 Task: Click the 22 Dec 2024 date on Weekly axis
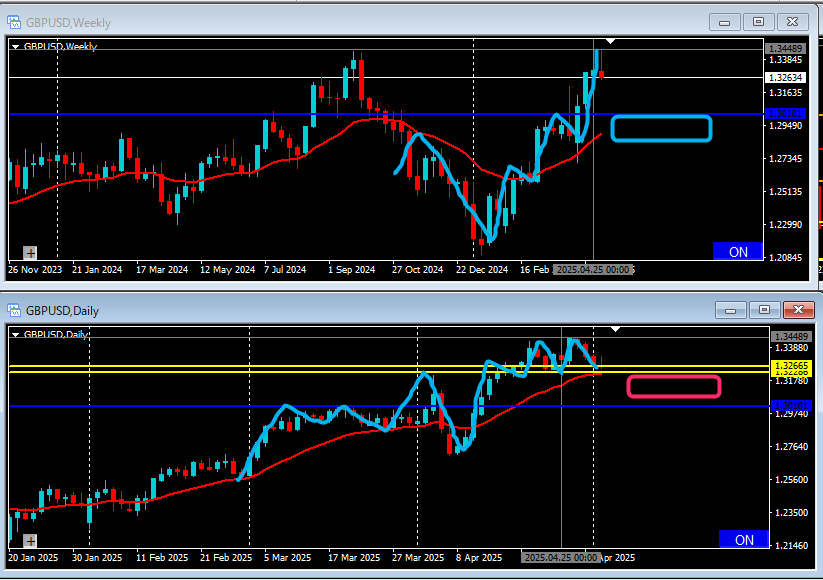click(482, 270)
